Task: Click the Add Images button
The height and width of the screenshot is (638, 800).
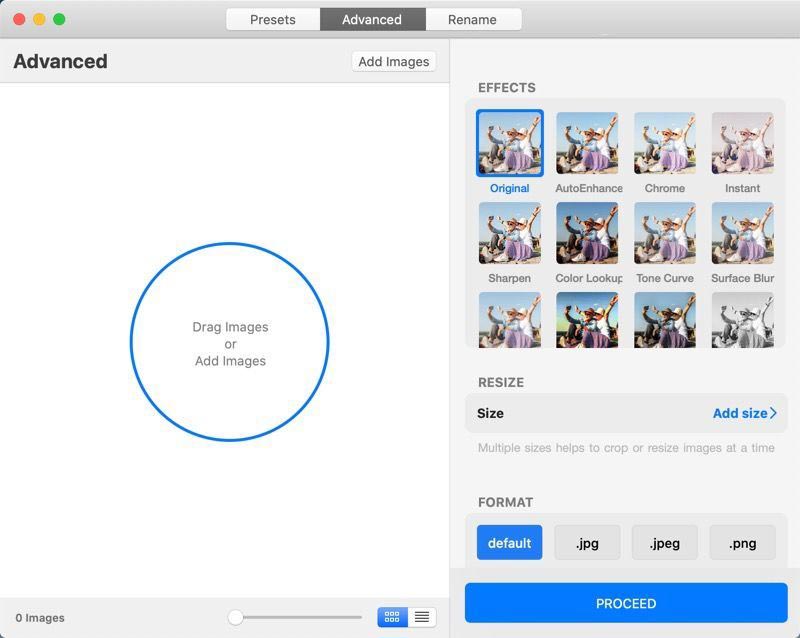Action: 394,62
